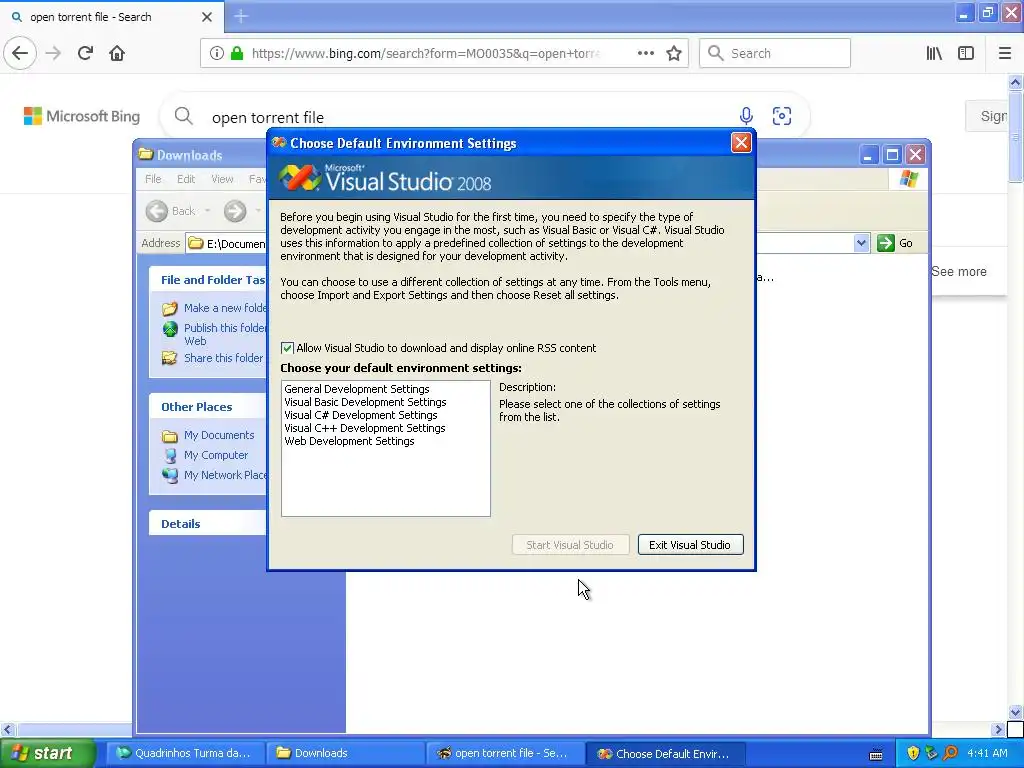1024x768 pixels.
Task: Pick Visual C++ Development Settings
Action: [x=364, y=428]
